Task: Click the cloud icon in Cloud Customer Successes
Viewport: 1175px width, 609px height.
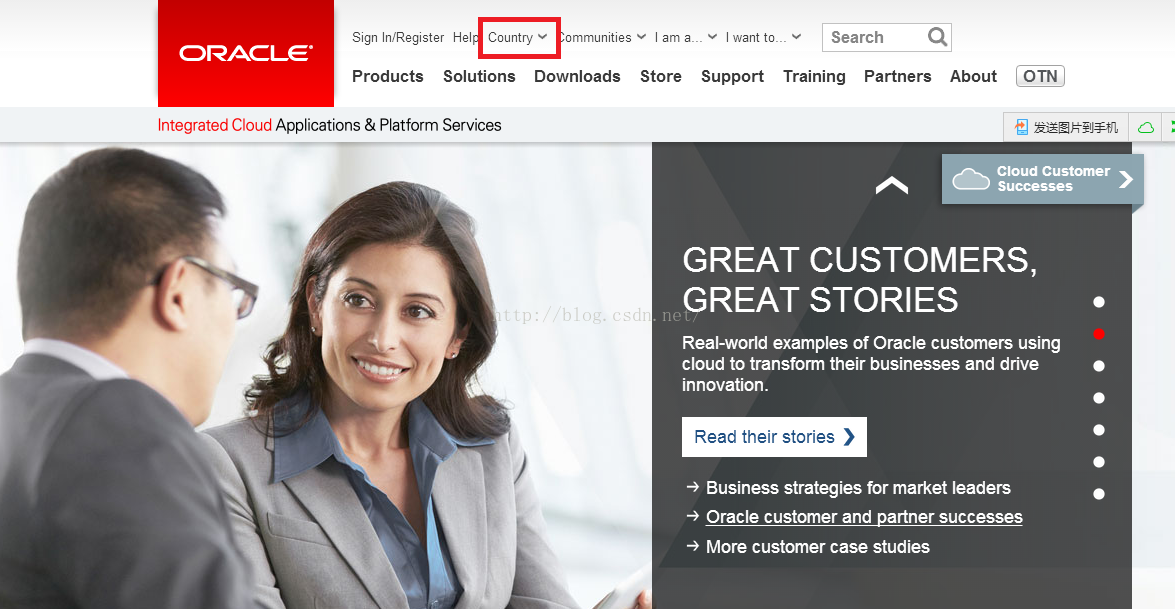Action: click(970, 179)
